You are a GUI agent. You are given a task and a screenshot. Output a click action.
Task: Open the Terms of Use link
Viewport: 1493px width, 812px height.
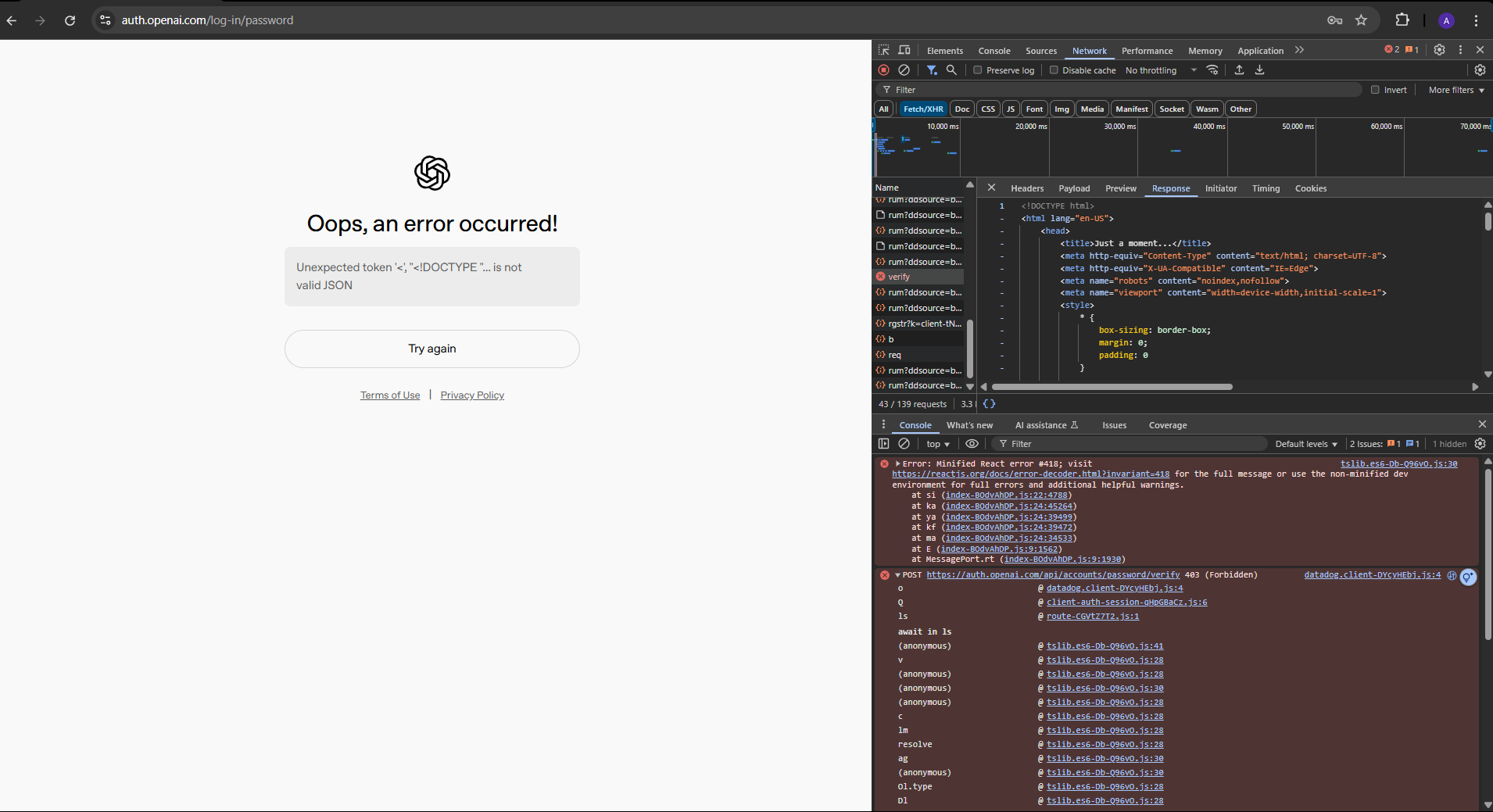tap(390, 395)
